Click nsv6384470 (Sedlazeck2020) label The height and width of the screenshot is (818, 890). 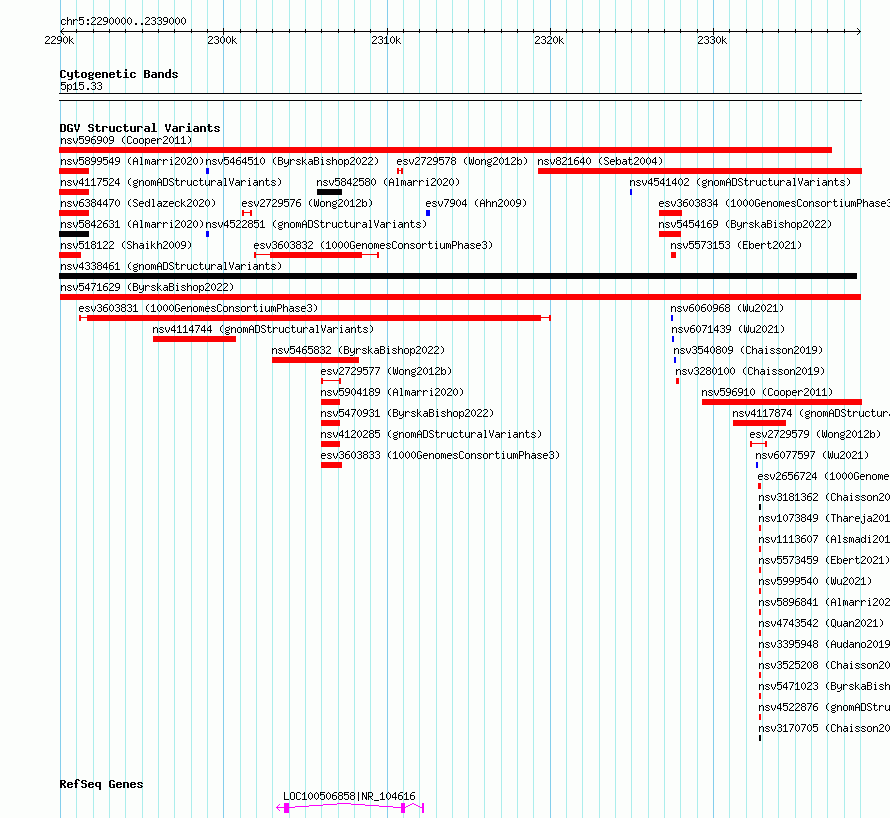(x=138, y=203)
